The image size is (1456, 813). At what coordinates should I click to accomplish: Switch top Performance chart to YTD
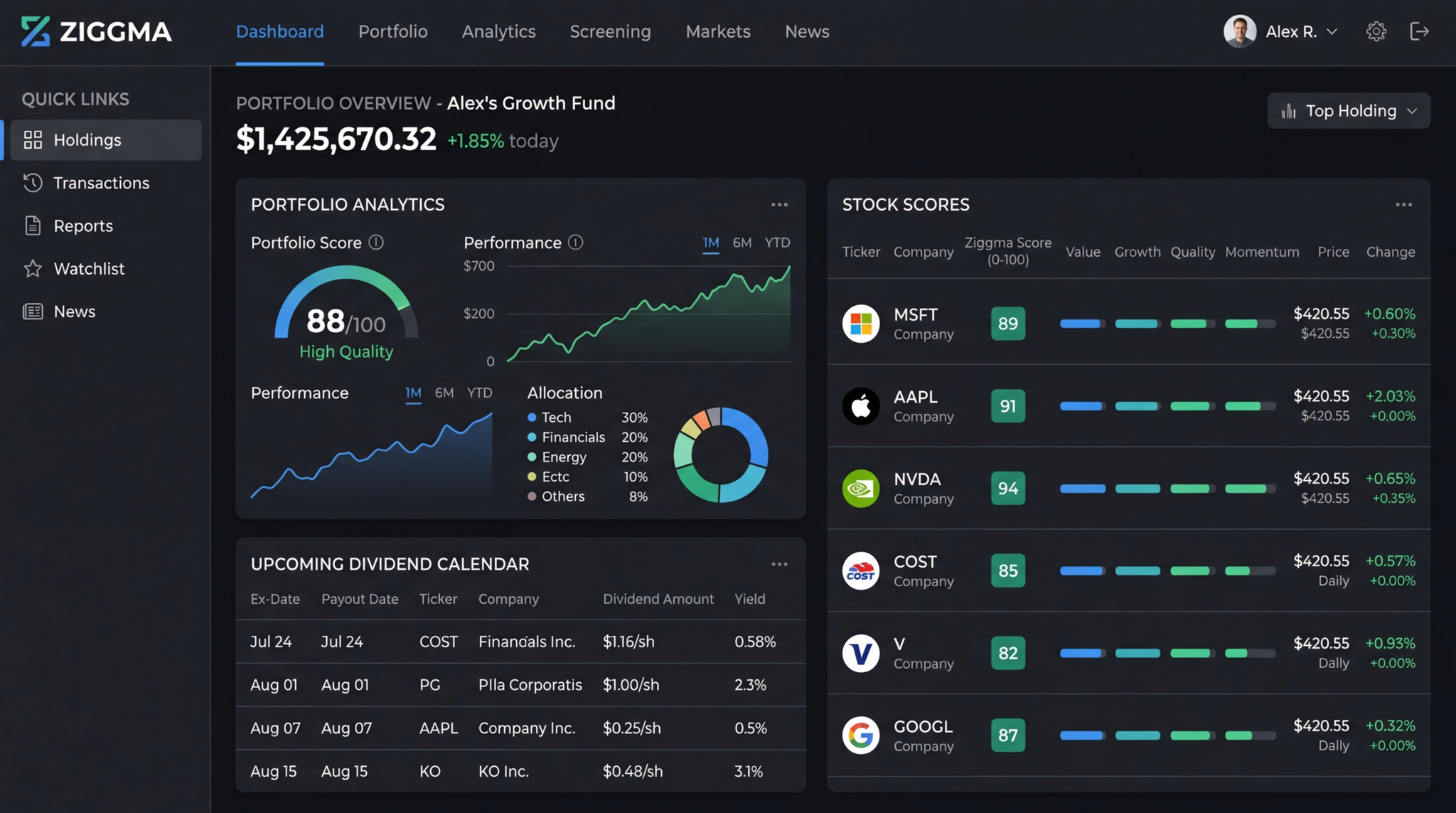[777, 243]
